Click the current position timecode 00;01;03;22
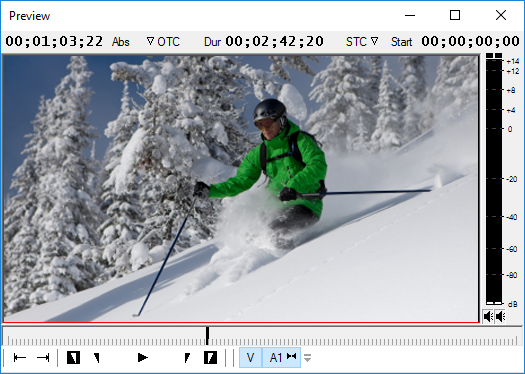The width and height of the screenshot is (525, 374). coord(54,42)
